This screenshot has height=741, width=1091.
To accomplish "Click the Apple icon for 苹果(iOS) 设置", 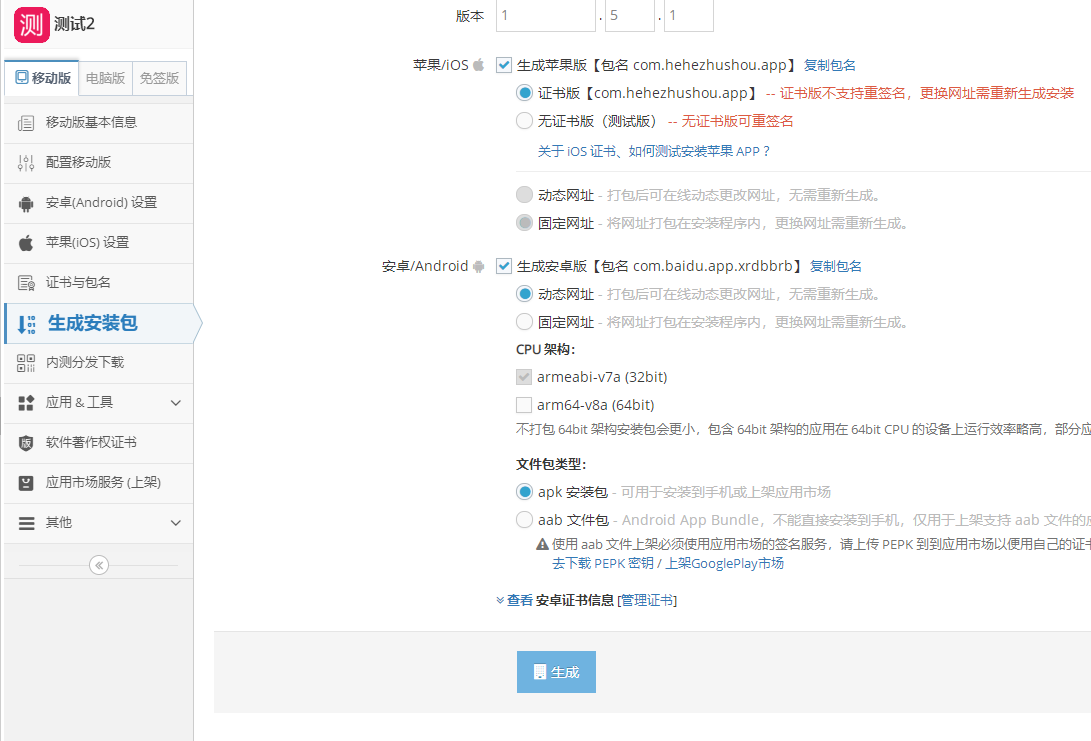I will click(x=24, y=242).
